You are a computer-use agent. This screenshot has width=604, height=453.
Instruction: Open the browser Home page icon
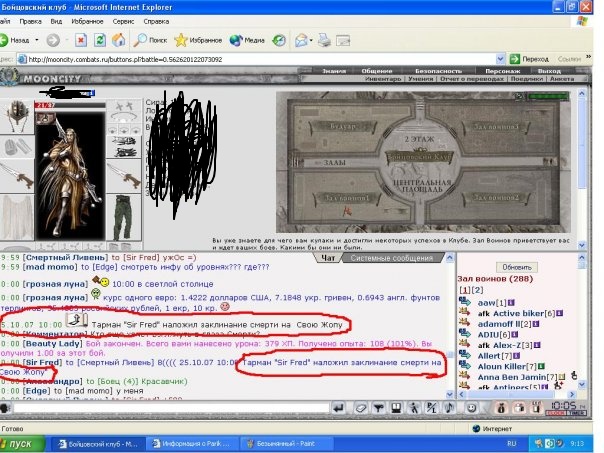pos(119,40)
